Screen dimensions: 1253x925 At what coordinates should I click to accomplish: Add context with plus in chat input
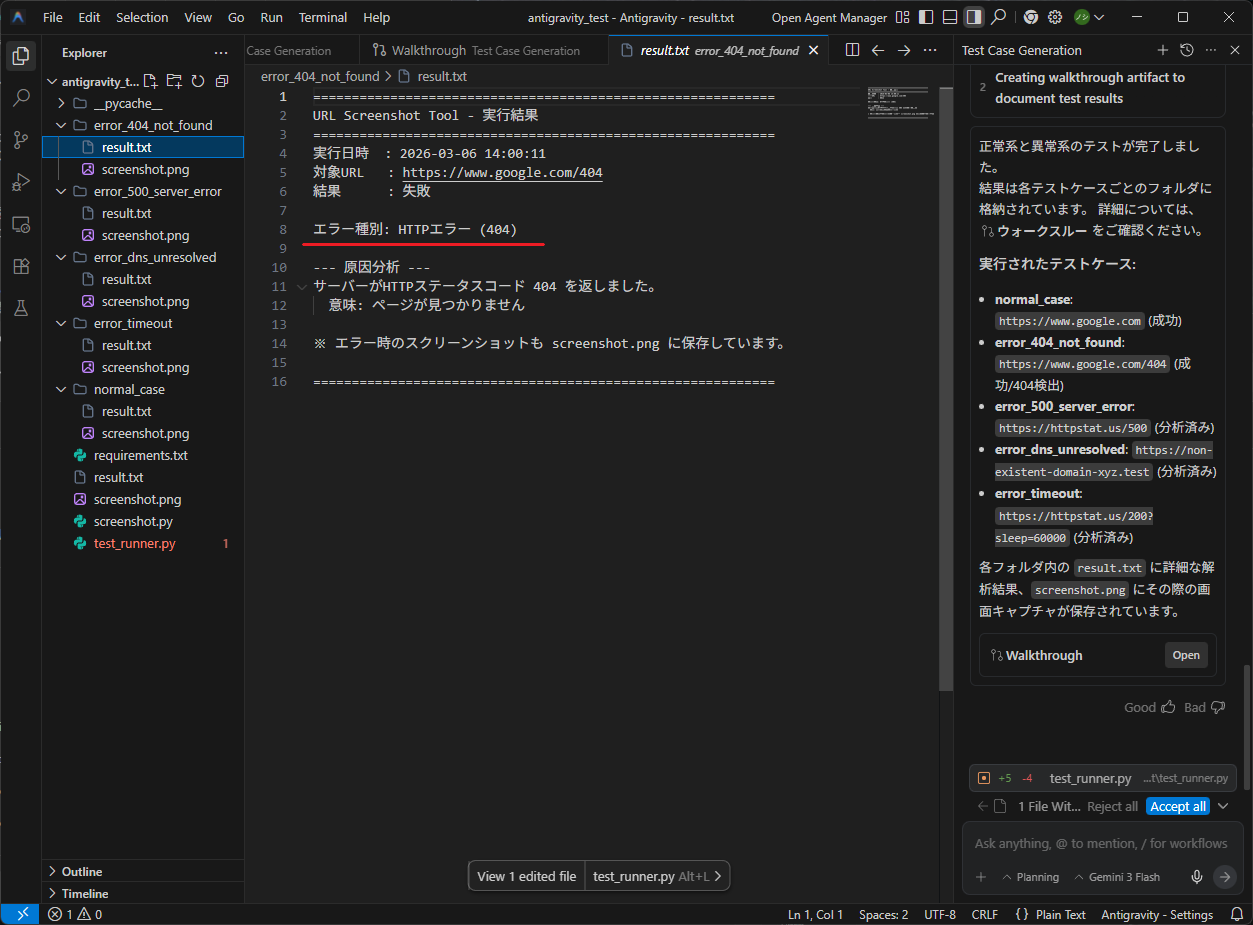[981, 877]
